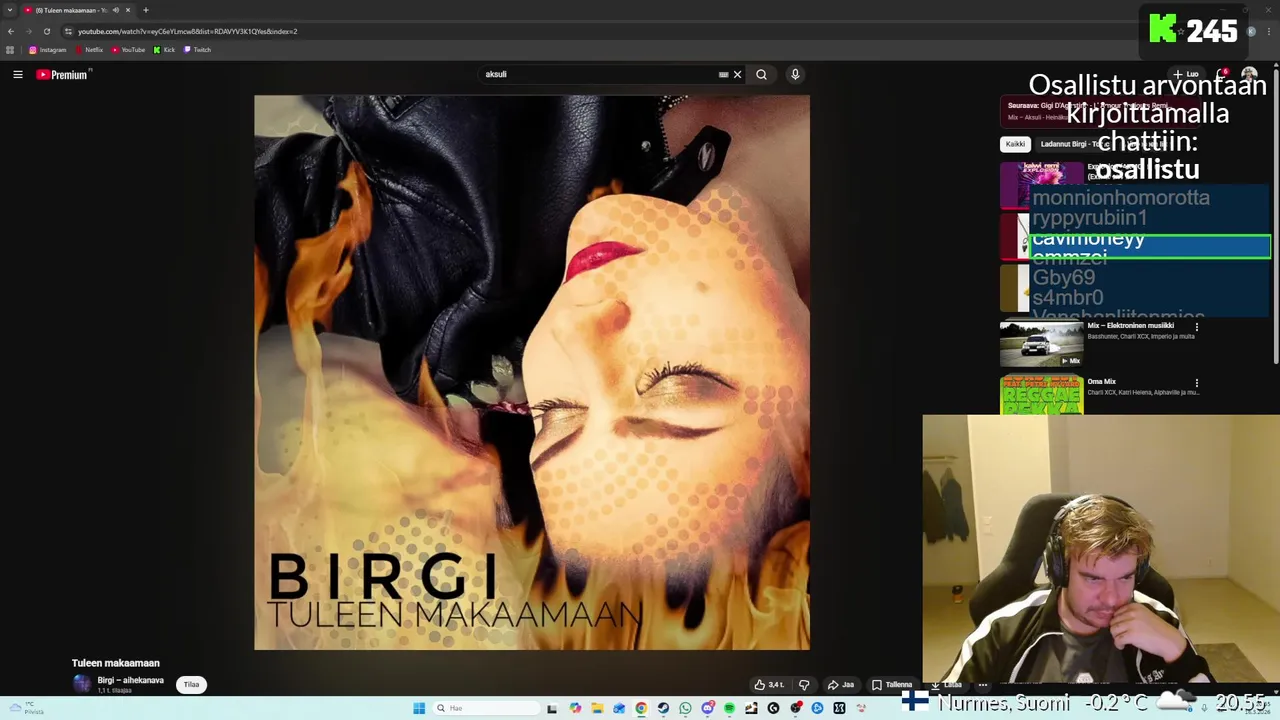1280x720 pixels.
Task: Click the browser forward arrow
Action: (x=29, y=31)
